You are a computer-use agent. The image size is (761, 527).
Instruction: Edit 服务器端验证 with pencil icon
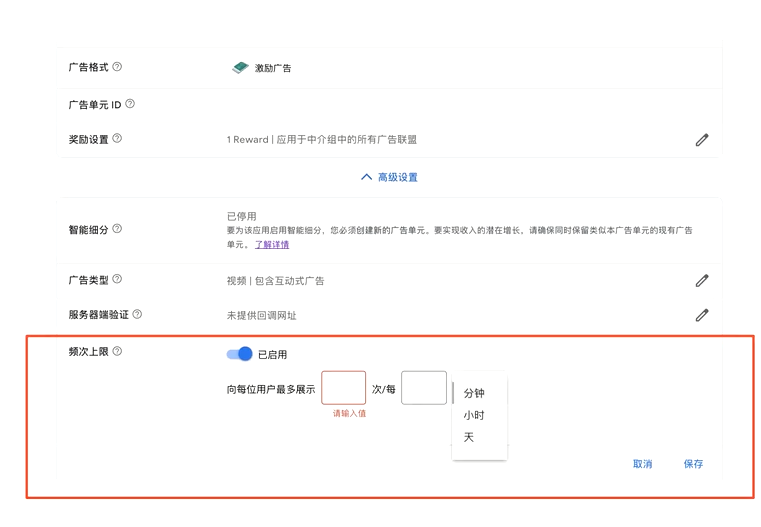702,315
